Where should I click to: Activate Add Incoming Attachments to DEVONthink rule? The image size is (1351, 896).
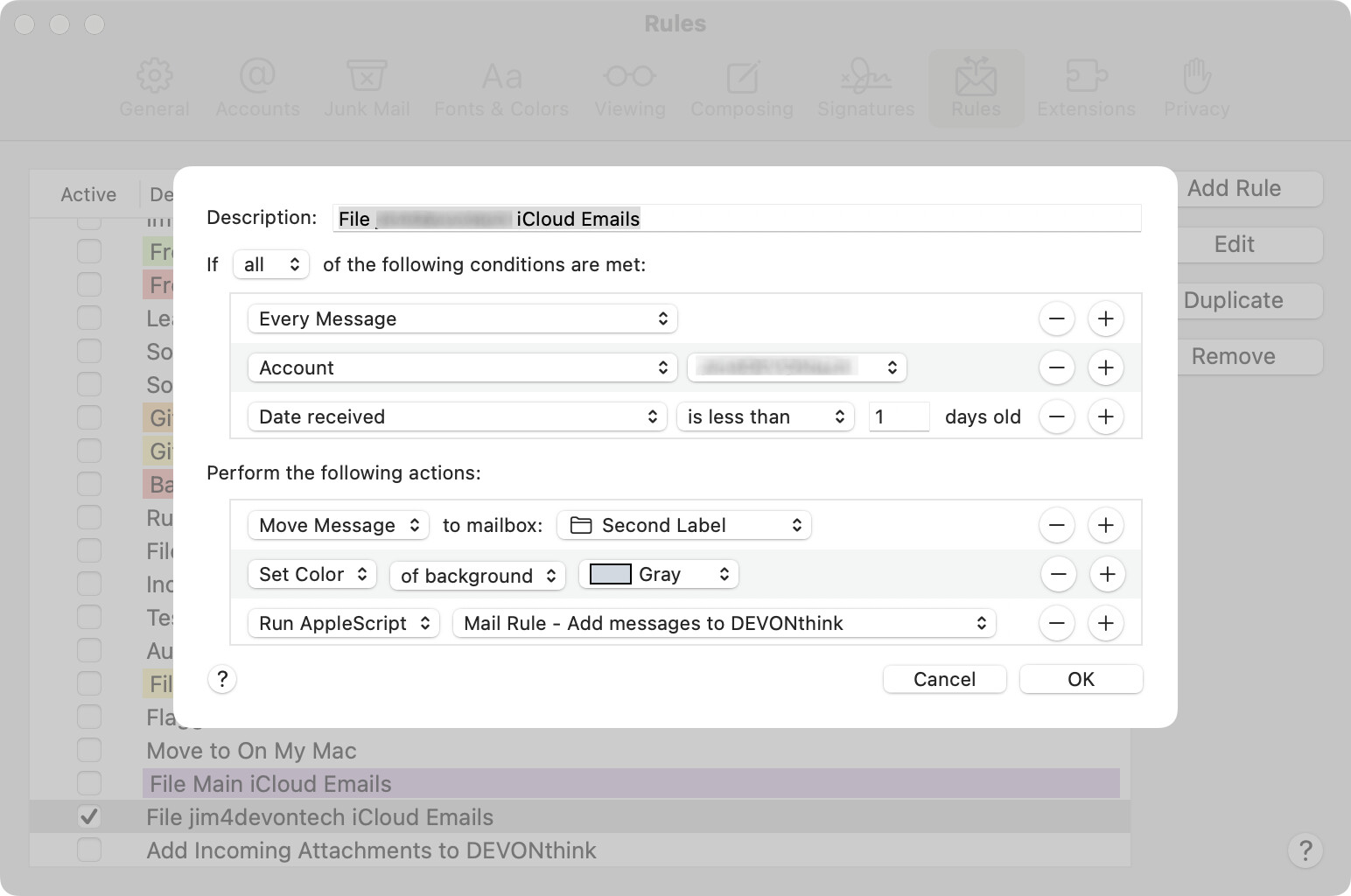point(88,850)
